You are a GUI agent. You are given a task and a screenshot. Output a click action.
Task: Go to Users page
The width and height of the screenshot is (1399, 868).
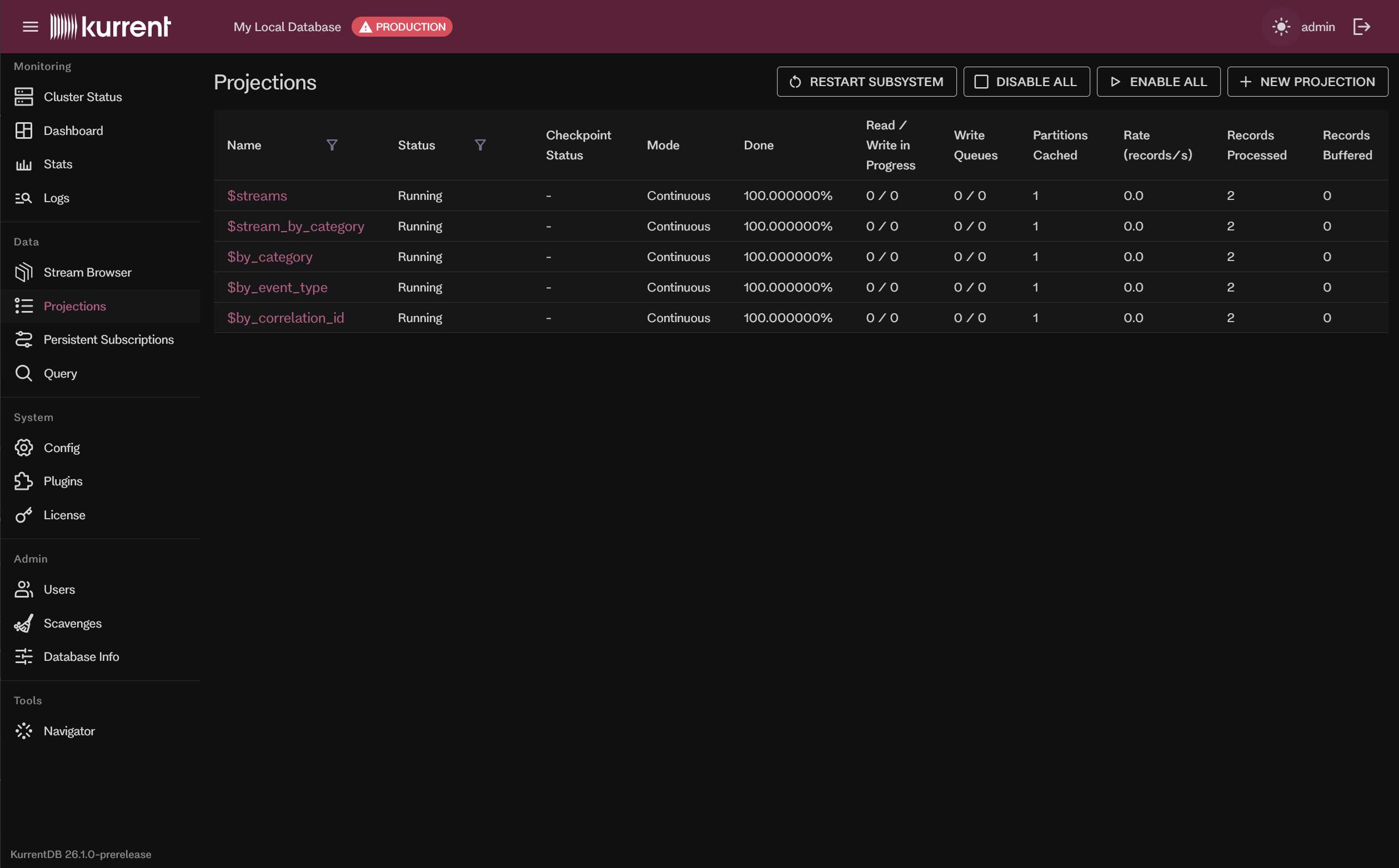tap(59, 590)
